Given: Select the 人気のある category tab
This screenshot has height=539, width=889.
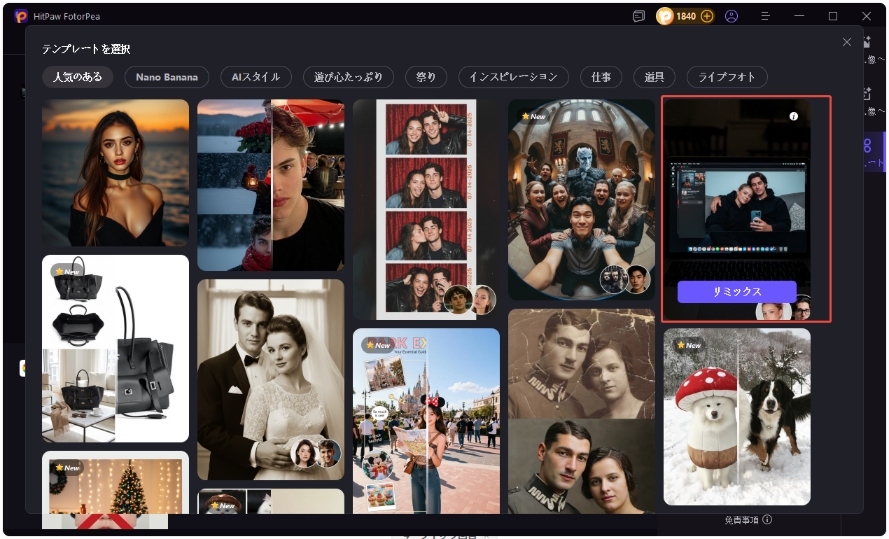Looking at the screenshot, I should point(78,77).
